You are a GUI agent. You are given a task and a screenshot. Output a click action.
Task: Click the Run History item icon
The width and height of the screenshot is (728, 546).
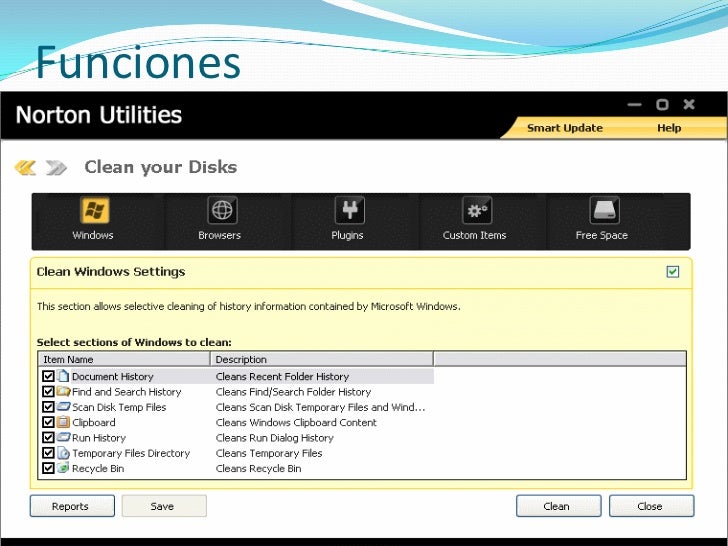pyautogui.click(x=63, y=437)
